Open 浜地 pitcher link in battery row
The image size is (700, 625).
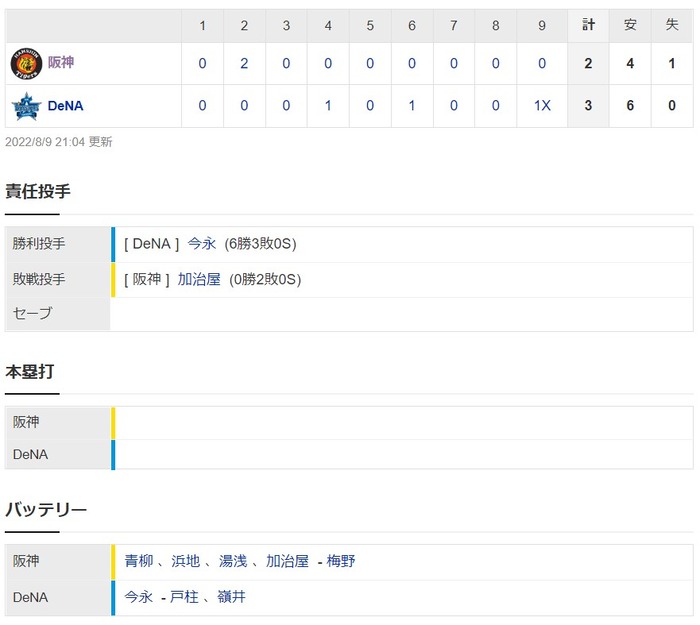[x=186, y=561]
